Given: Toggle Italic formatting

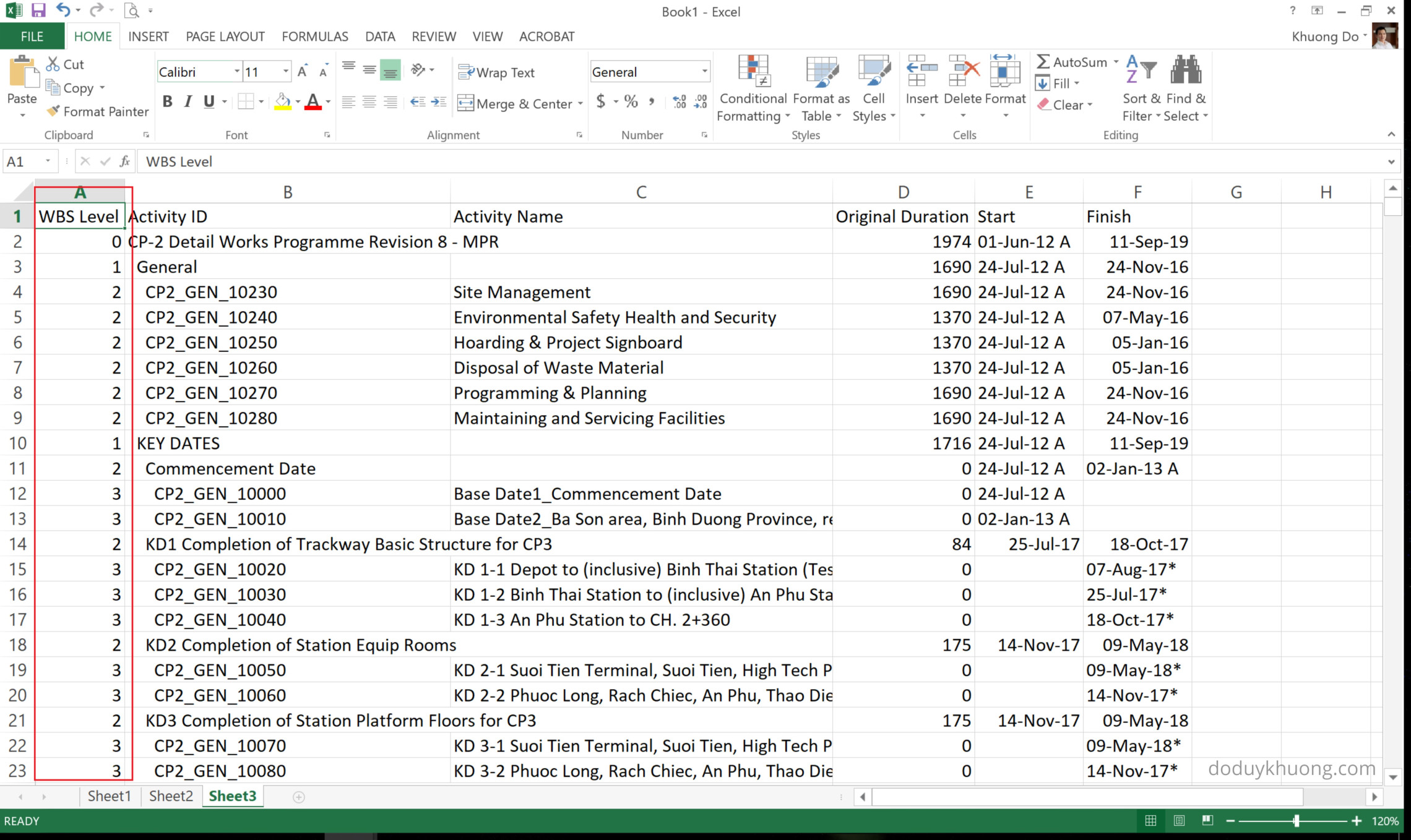Looking at the screenshot, I should (x=188, y=101).
